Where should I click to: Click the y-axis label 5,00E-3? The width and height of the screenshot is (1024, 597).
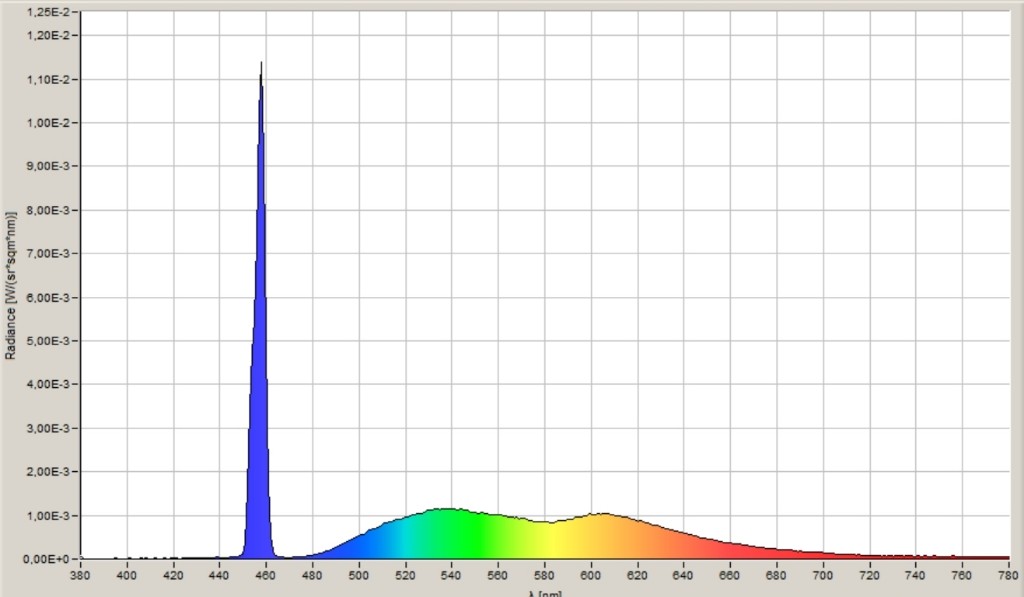click(52, 341)
